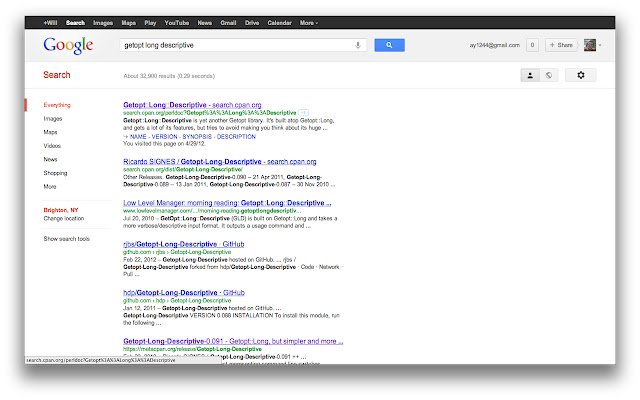The width and height of the screenshot is (640, 400).
Task: Open News in the top bar
Action: (204, 23)
